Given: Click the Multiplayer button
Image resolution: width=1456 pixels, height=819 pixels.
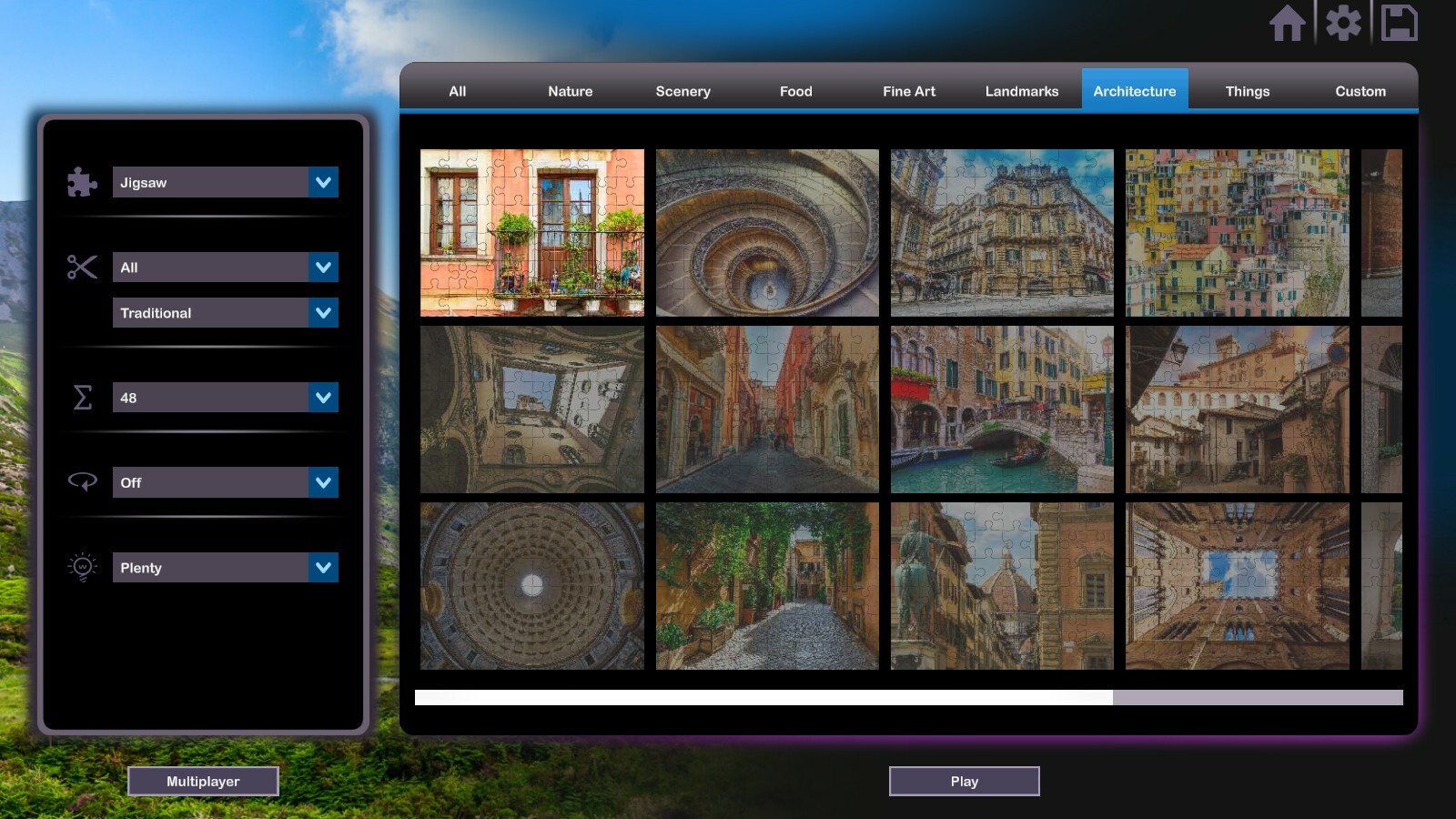Looking at the screenshot, I should point(203,781).
